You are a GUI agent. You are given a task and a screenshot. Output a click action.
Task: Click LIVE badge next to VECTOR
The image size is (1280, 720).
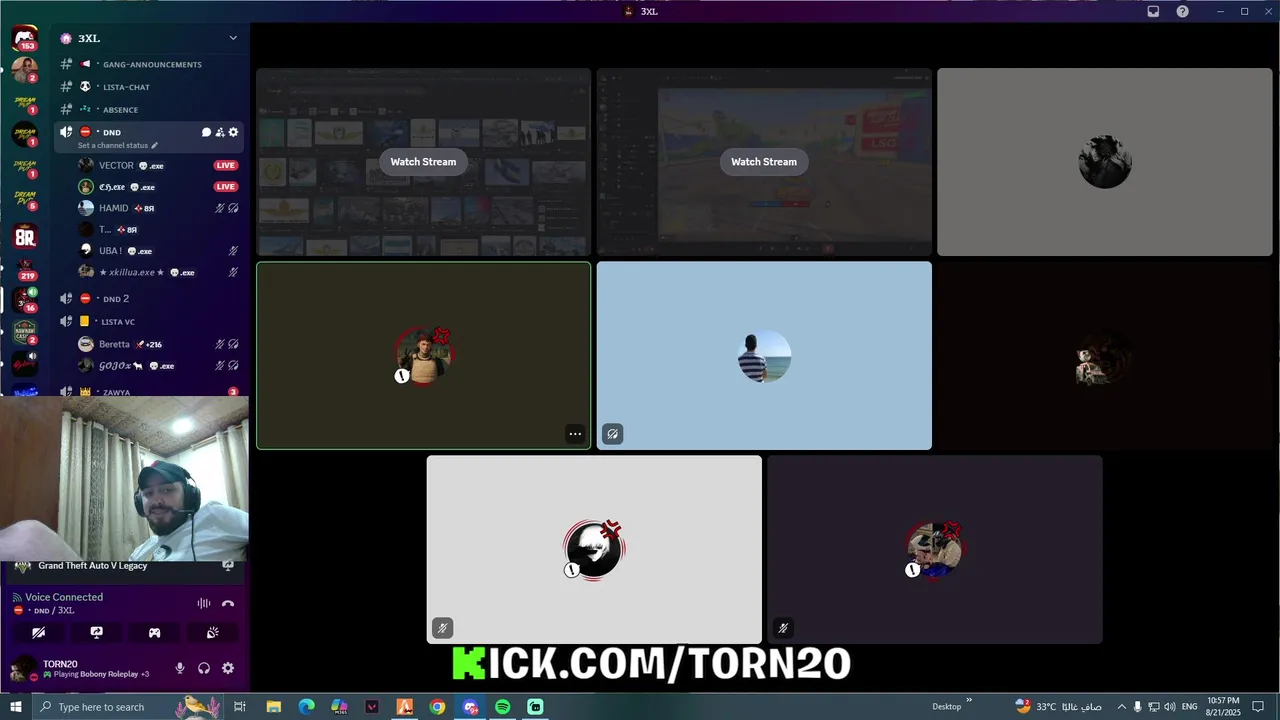226,165
